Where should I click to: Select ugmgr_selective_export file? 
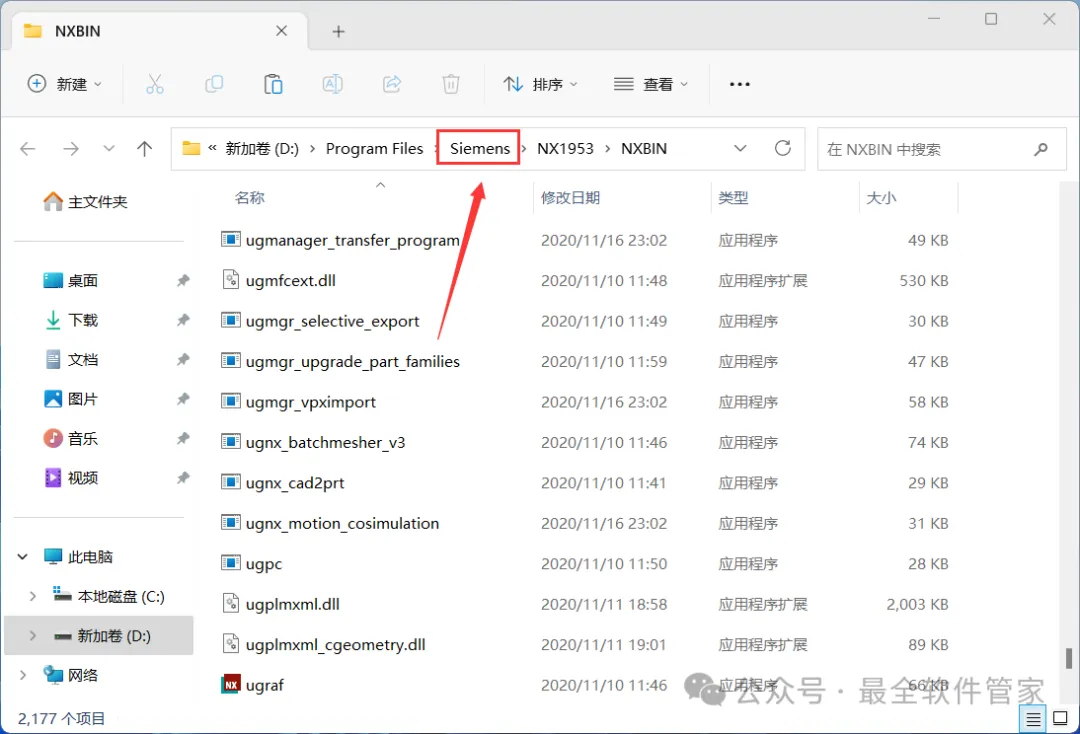pos(332,321)
